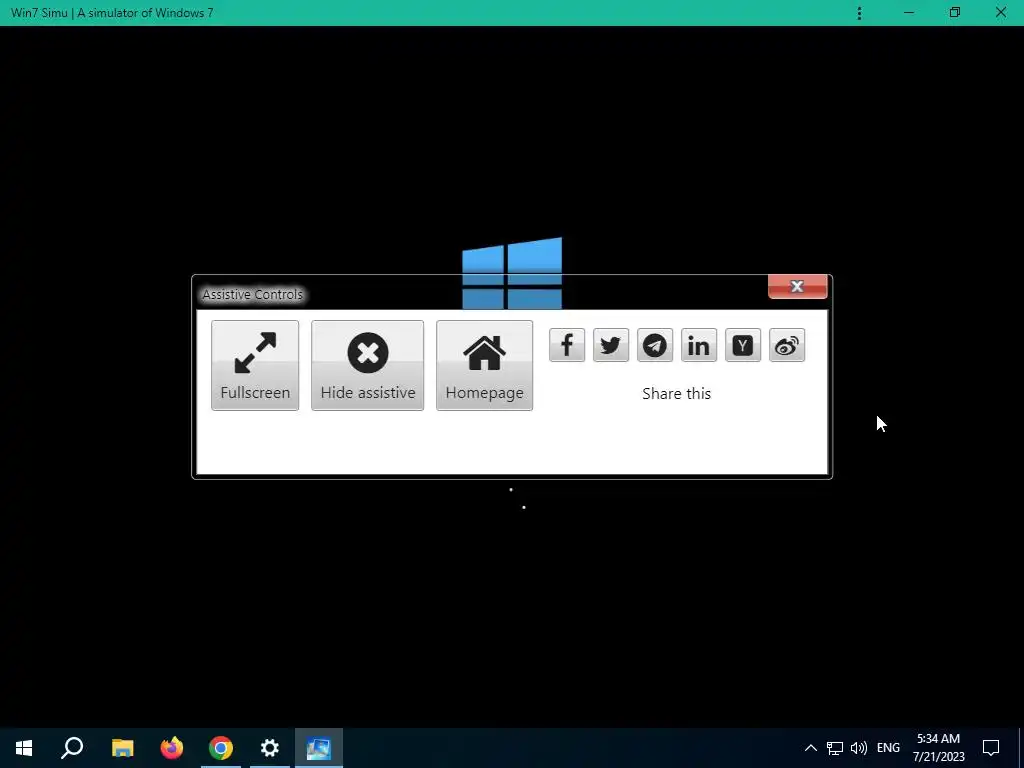1024x768 pixels.
Task: Click the Share this label
Action: click(677, 393)
